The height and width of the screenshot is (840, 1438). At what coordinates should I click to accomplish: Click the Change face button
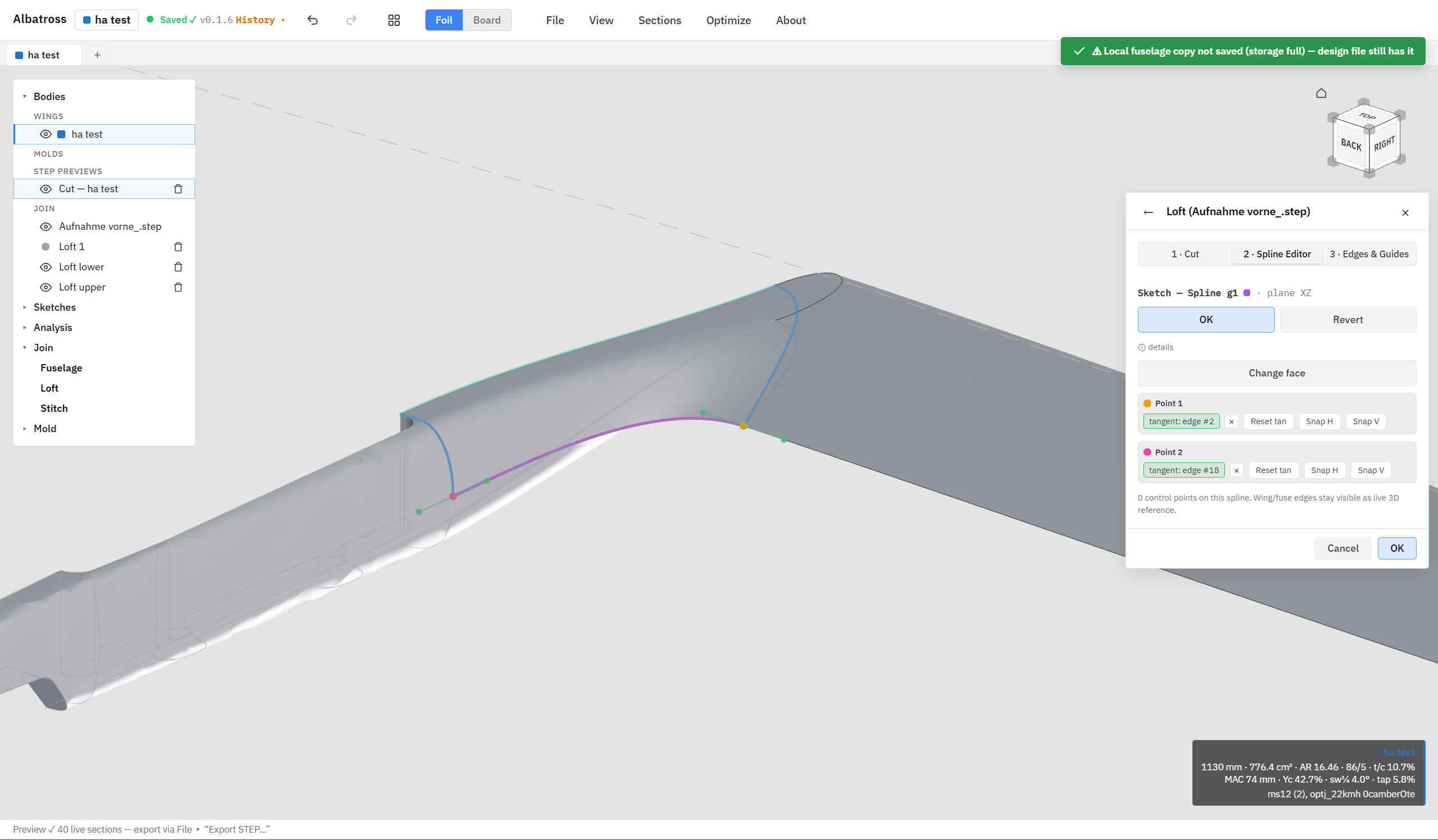(x=1277, y=373)
